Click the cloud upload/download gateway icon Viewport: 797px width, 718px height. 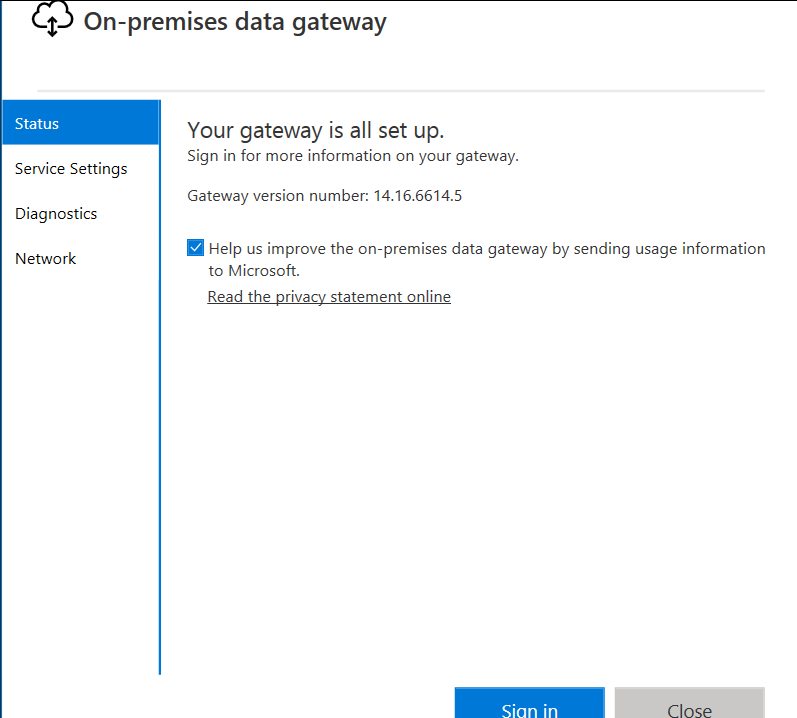coord(52,19)
